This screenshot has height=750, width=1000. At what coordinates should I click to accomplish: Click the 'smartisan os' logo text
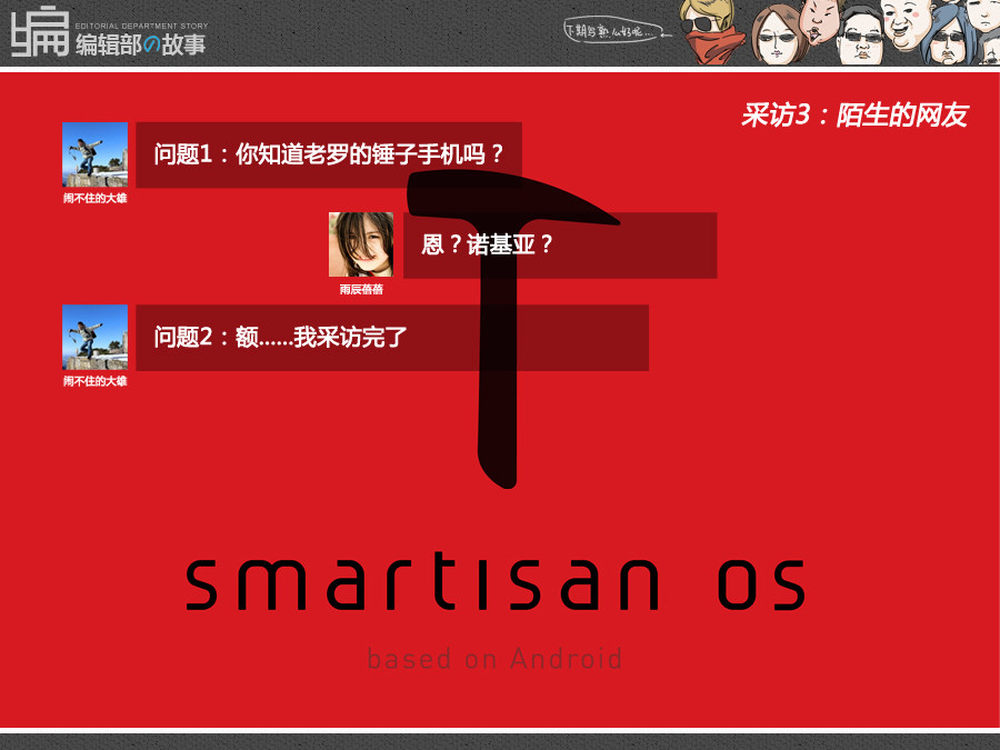pos(496,582)
